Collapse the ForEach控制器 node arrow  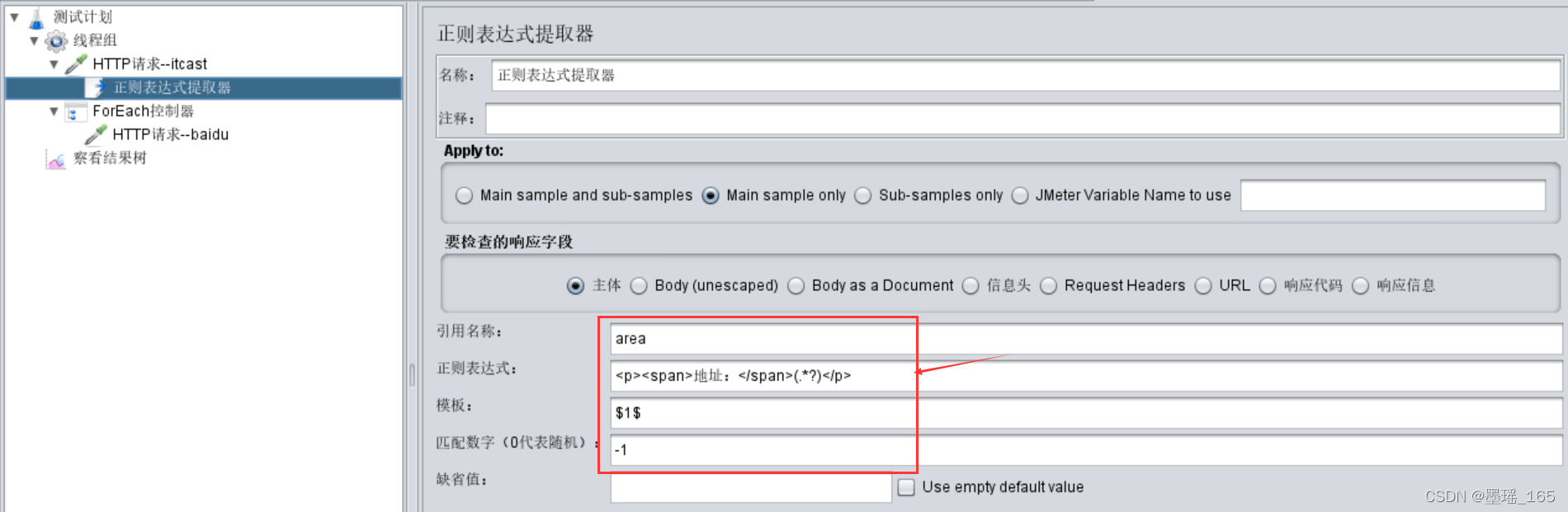coord(54,111)
